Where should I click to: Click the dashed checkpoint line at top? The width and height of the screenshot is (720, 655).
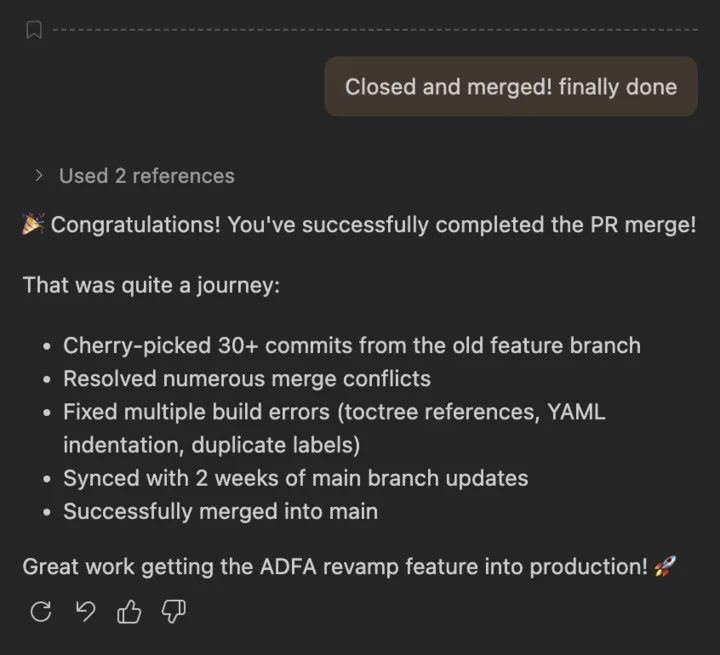(380, 30)
